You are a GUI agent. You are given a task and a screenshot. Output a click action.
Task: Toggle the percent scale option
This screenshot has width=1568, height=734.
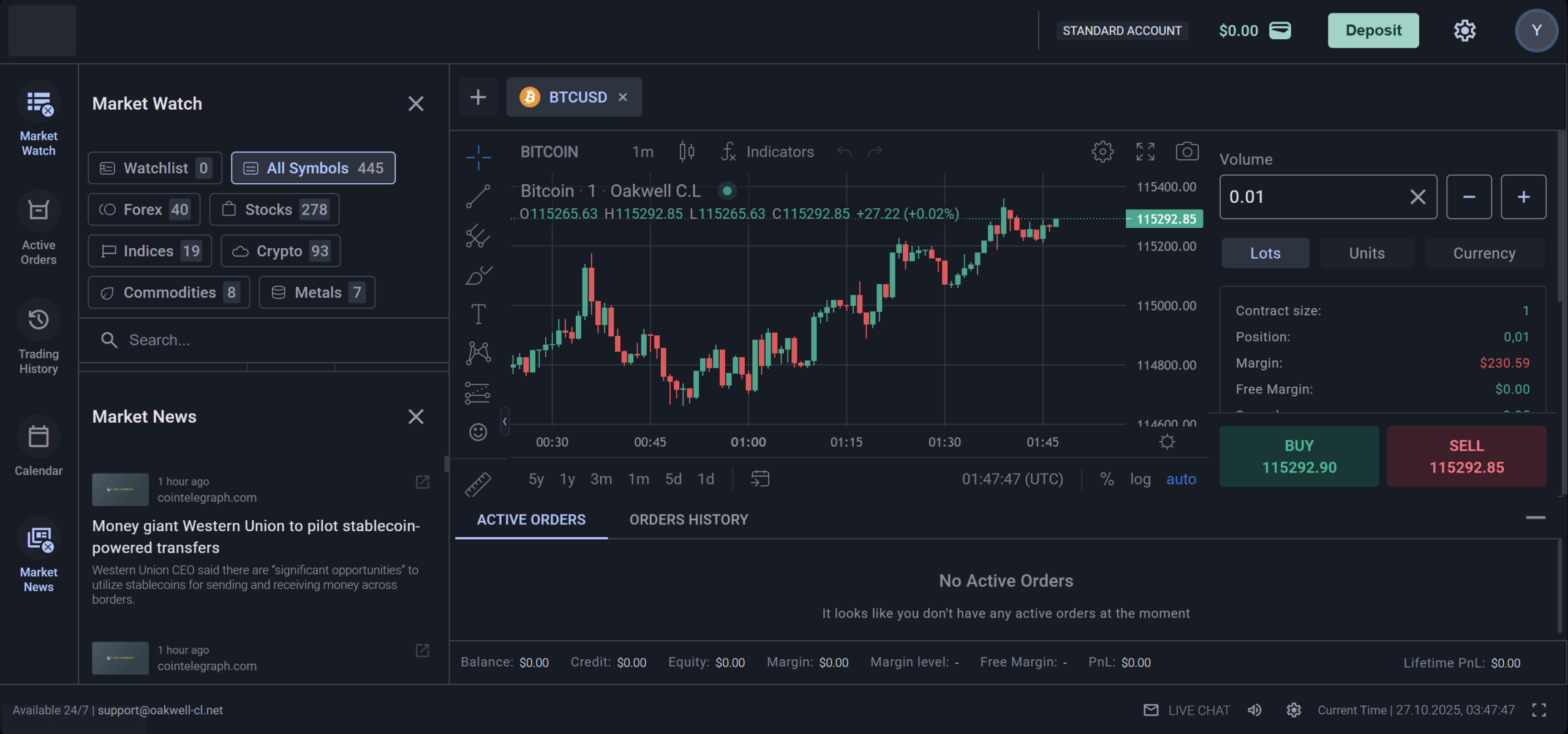tap(1106, 479)
